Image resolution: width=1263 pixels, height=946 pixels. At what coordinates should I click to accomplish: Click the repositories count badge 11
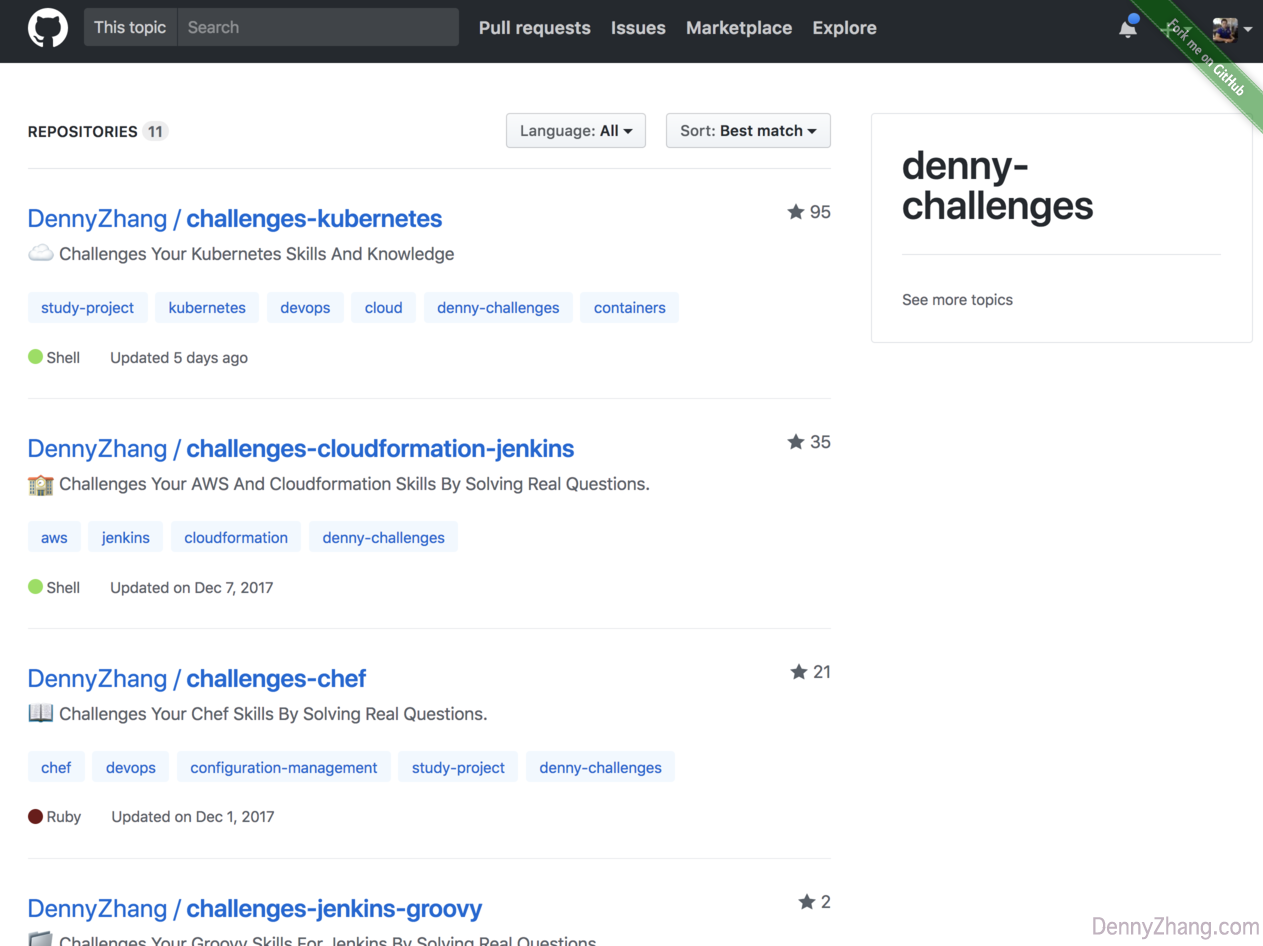pos(155,131)
